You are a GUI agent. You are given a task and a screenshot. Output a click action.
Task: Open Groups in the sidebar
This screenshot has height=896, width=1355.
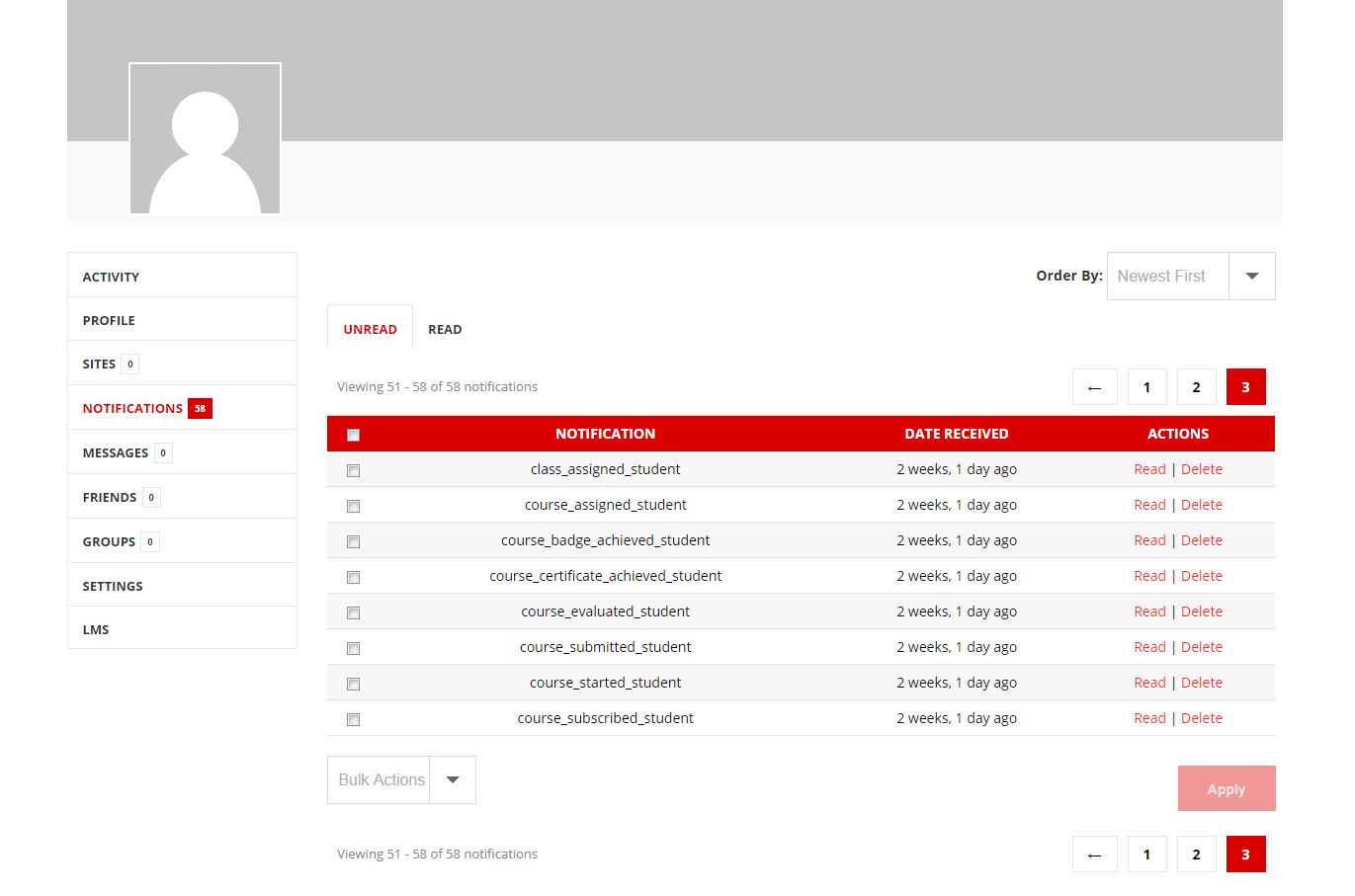pyautogui.click(x=182, y=541)
